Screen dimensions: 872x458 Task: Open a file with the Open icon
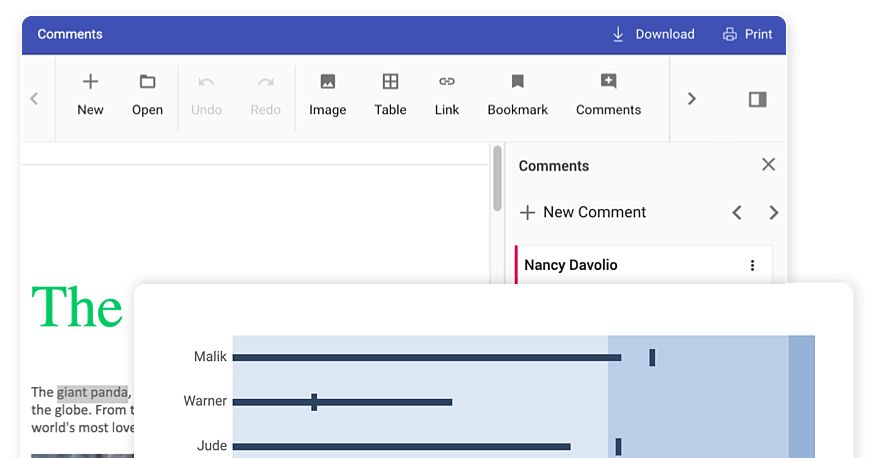pos(147,95)
